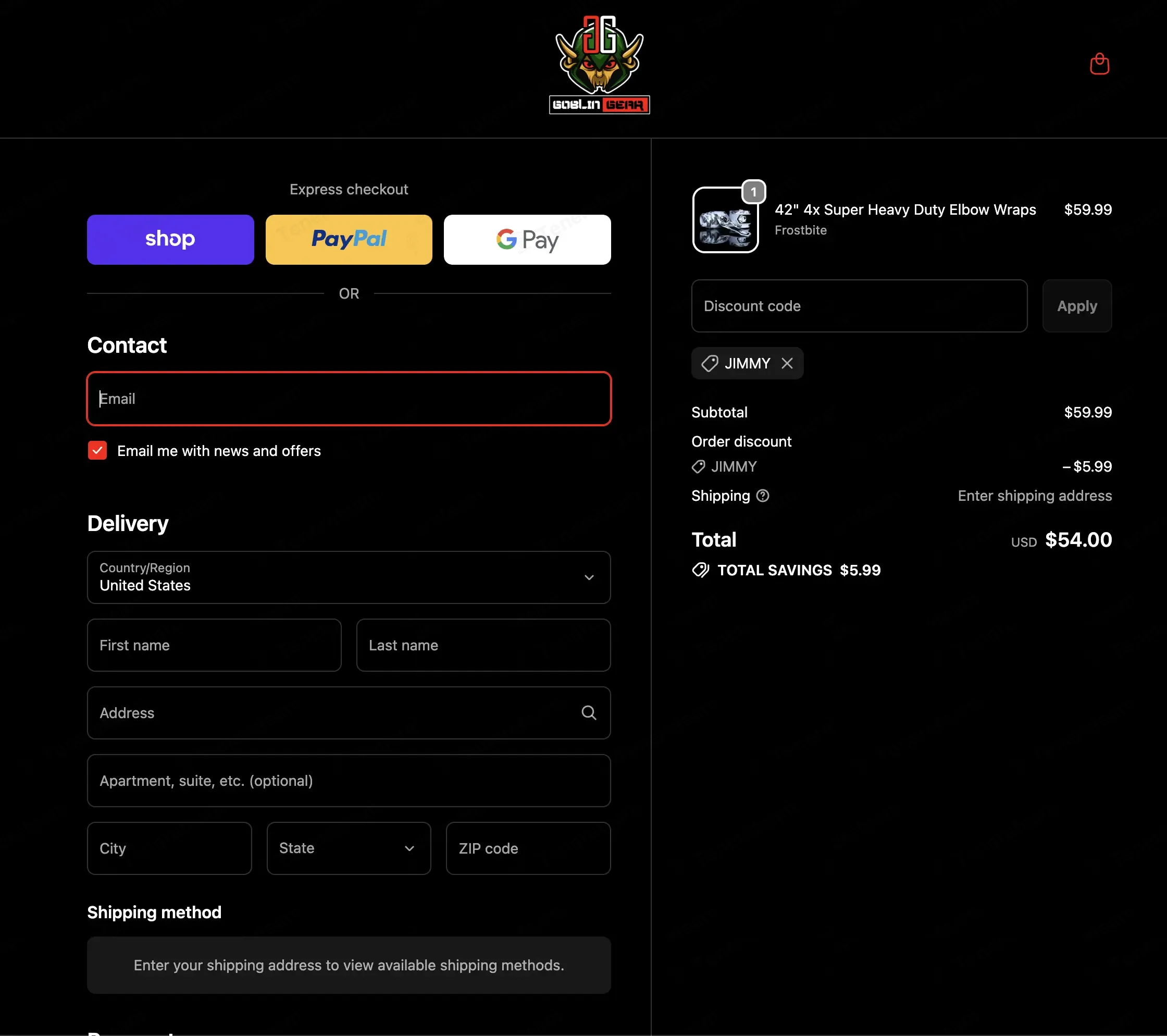This screenshot has height=1036, width=1167.
Task: Uncheck Email me with news and offers
Action: pos(97,451)
